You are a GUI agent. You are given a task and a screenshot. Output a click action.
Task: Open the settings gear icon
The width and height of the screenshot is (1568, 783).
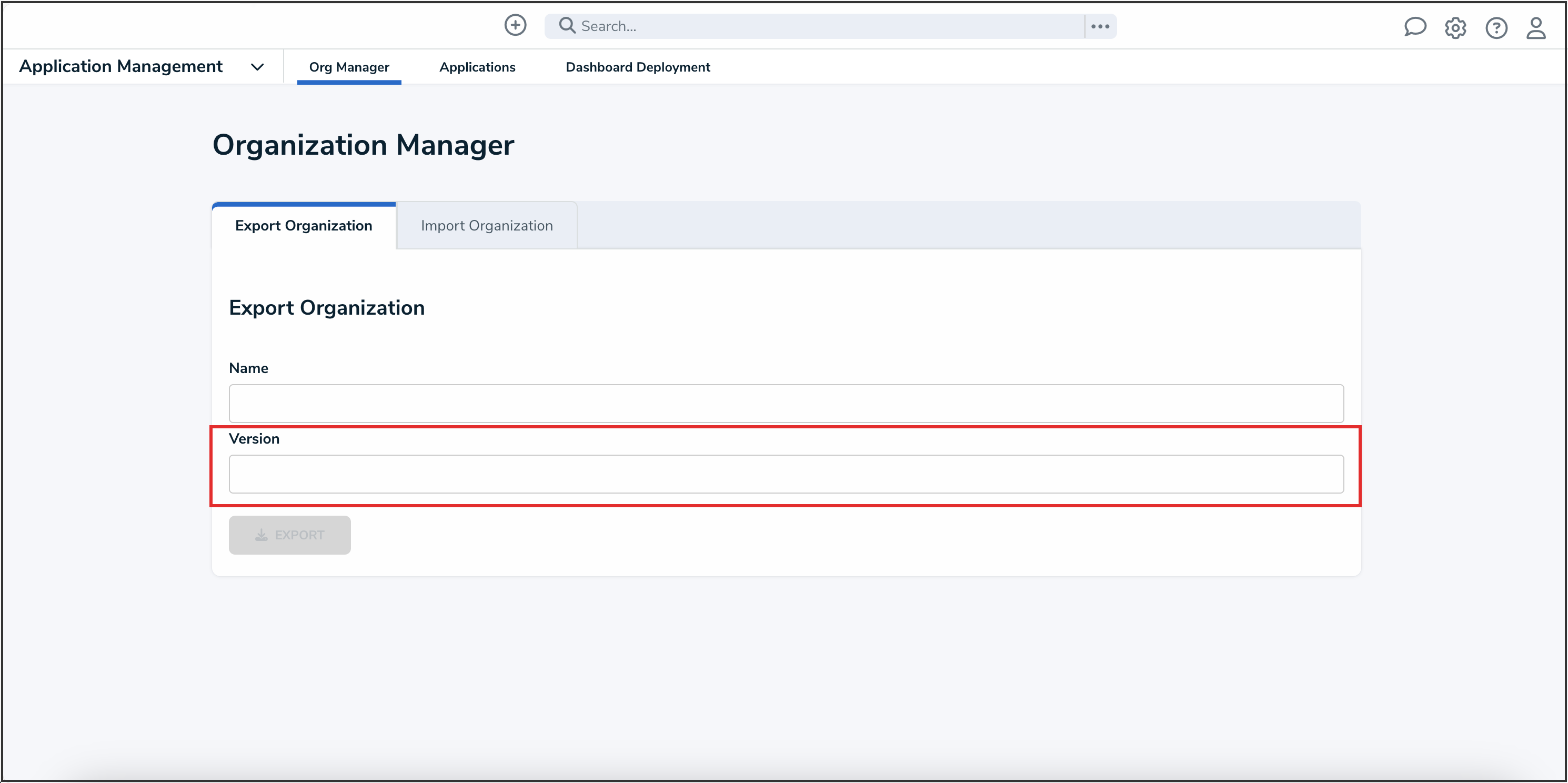[x=1455, y=28]
